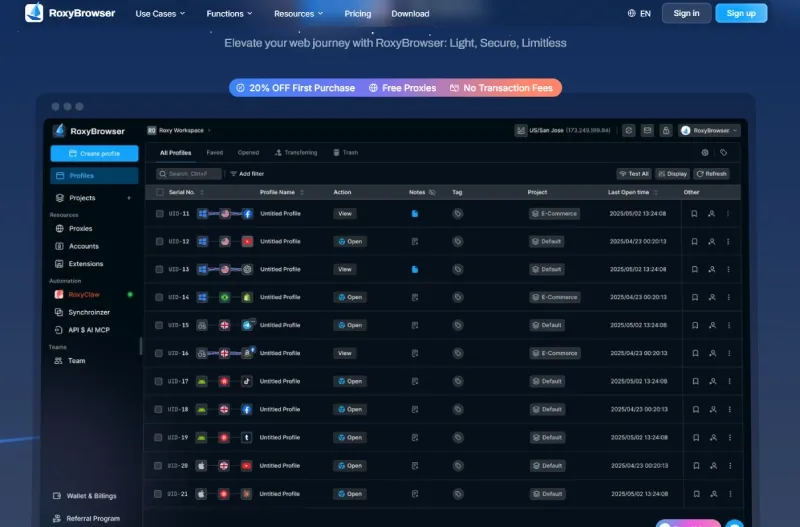Click the Facebook icon in the UID-18 row
Image resolution: width=800 pixels, height=527 pixels.
pyautogui.click(x=246, y=409)
